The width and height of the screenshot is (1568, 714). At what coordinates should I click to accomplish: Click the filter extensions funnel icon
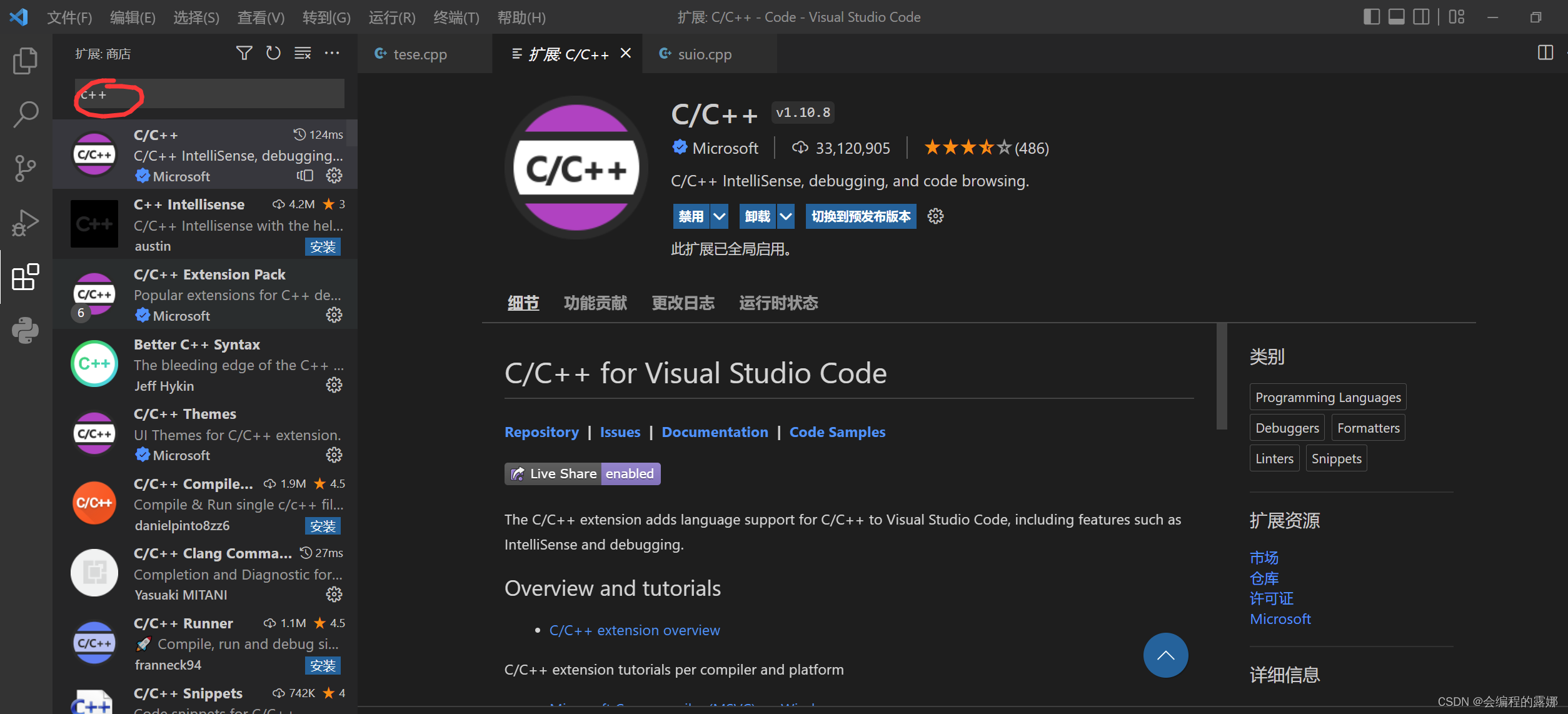(244, 53)
